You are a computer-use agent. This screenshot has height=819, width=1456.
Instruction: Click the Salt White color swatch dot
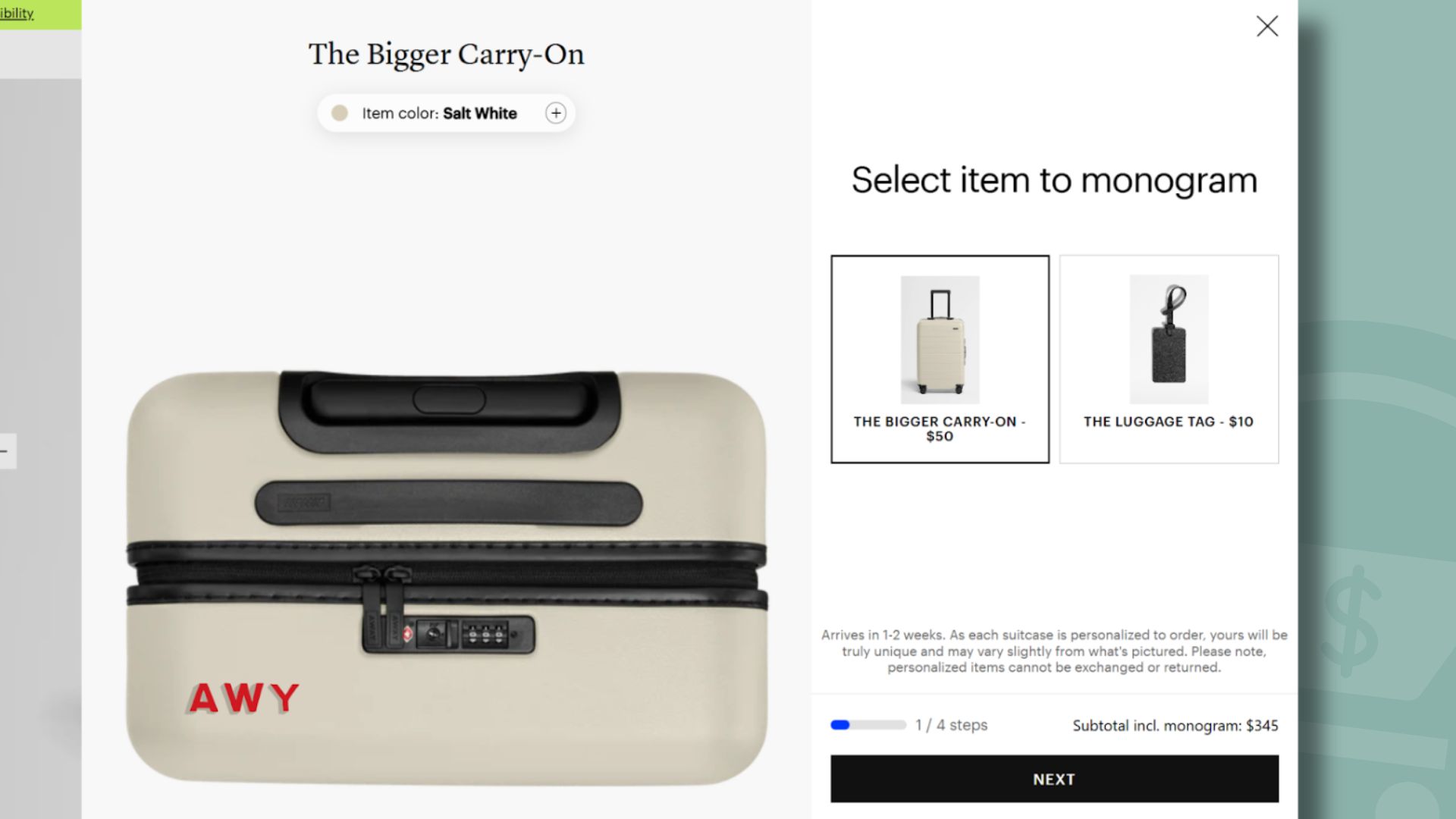[x=340, y=113]
